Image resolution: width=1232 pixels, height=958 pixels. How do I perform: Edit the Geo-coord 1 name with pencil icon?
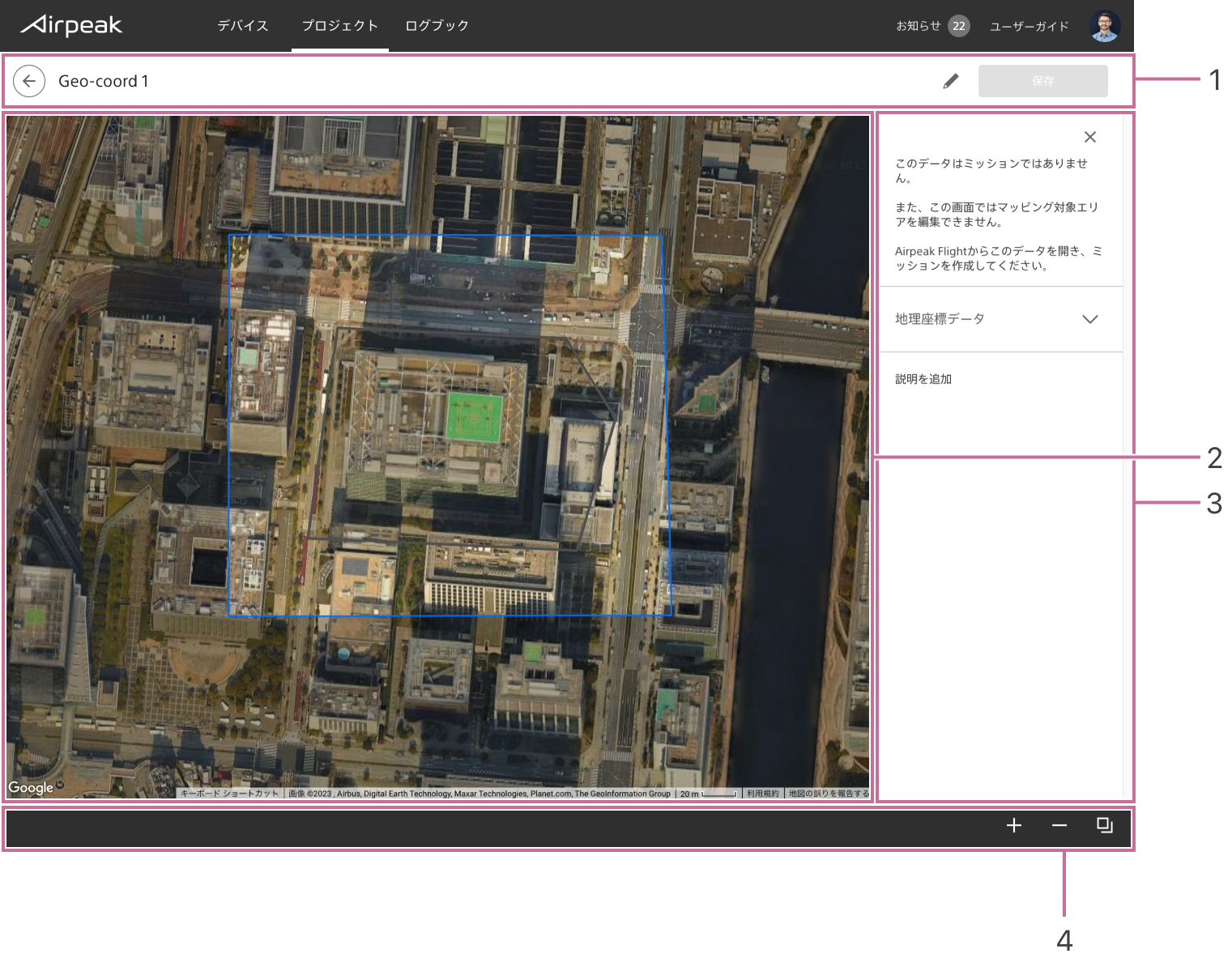coord(951,81)
